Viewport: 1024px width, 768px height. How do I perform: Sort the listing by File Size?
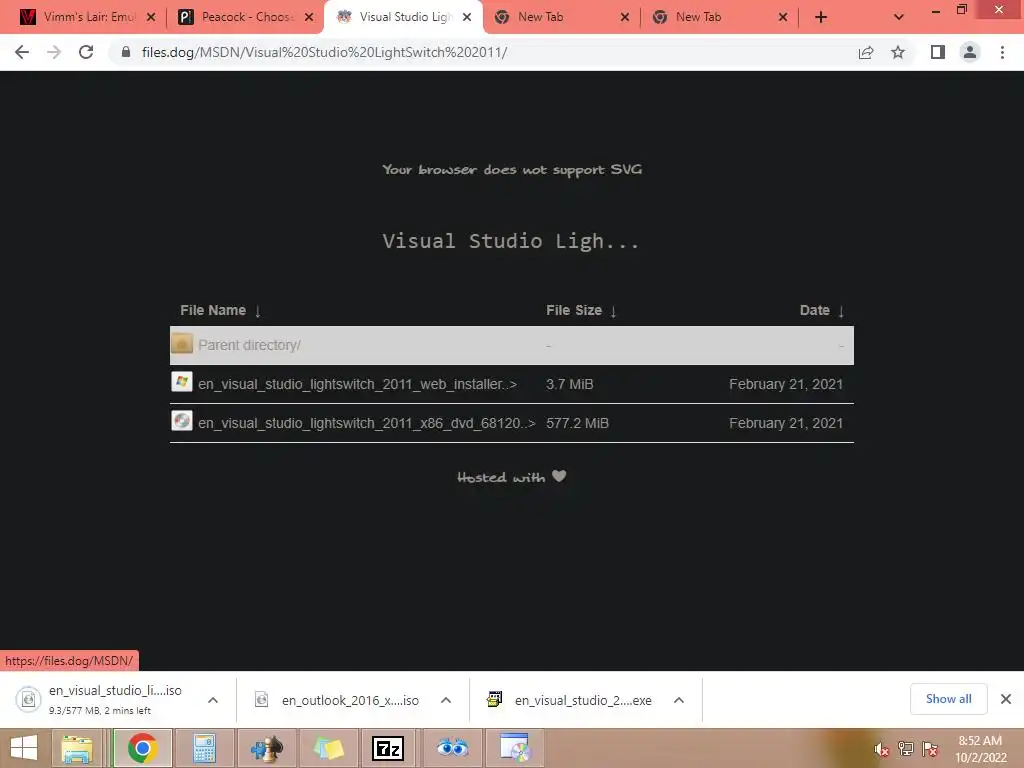coord(581,310)
